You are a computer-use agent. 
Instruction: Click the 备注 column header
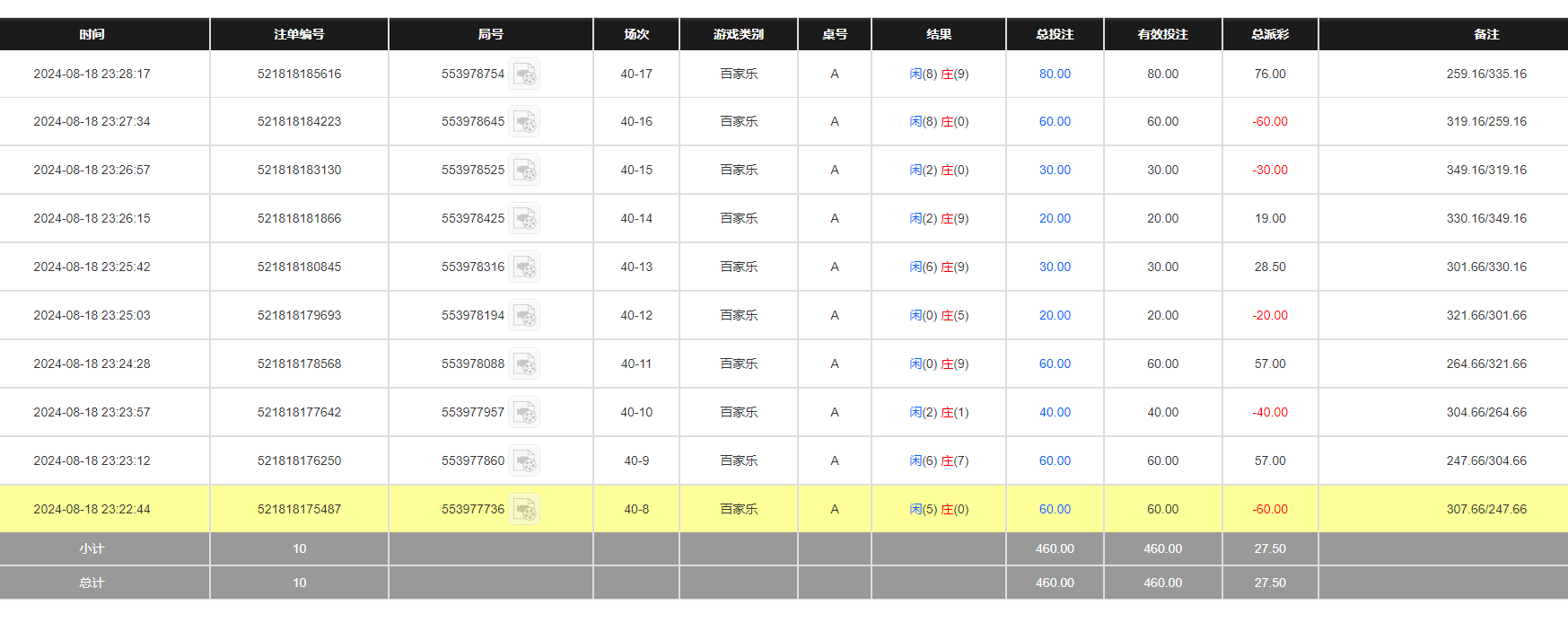(x=1485, y=34)
